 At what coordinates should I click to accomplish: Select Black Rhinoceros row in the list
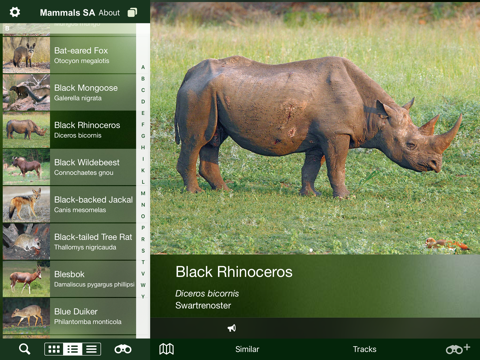click(x=69, y=130)
